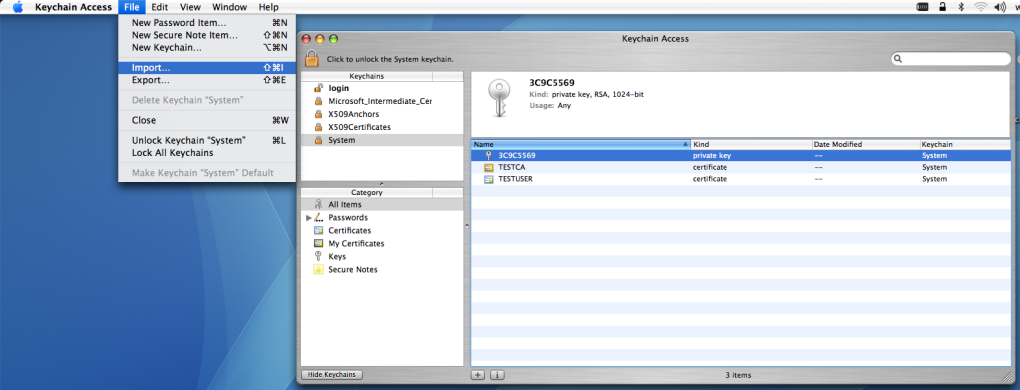Expand the Passwords category disclosure triangle
Screen dimensions: 1020x390
click(308, 217)
